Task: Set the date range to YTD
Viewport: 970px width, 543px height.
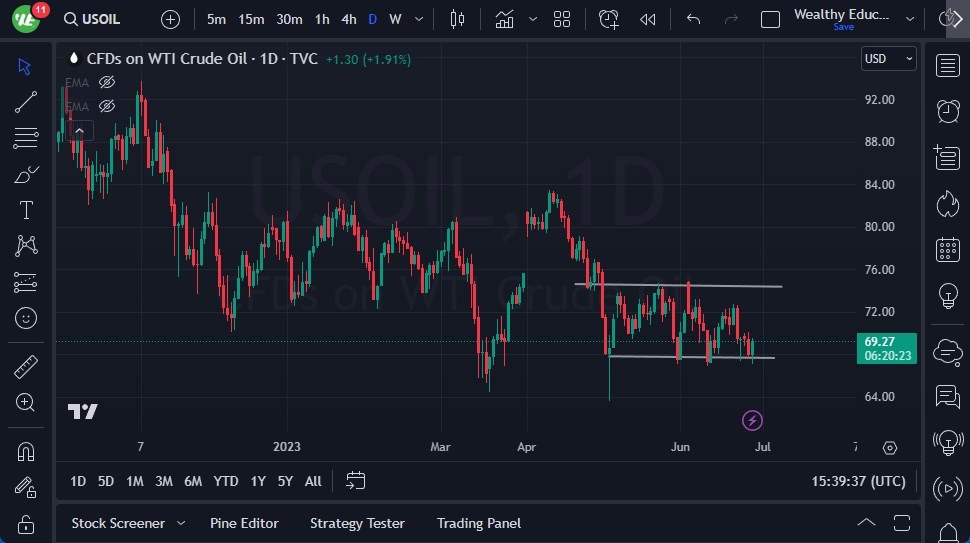Action: [226, 481]
